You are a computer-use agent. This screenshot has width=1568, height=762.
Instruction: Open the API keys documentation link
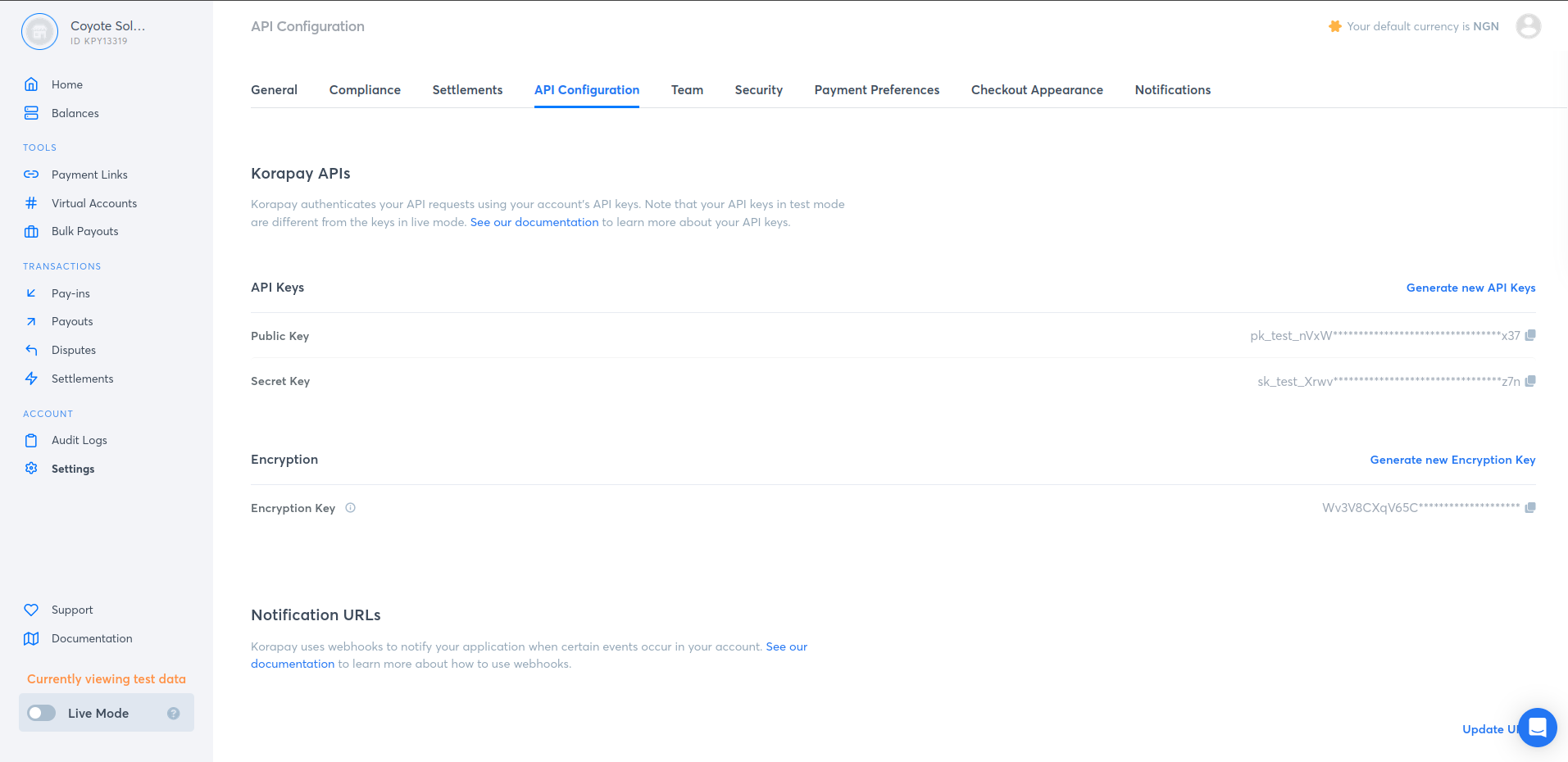click(x=534, y=222)
